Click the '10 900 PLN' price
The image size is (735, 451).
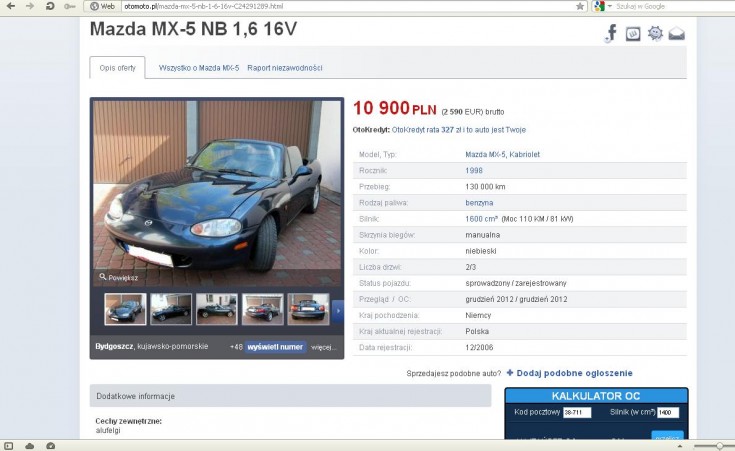pos(395,108)
